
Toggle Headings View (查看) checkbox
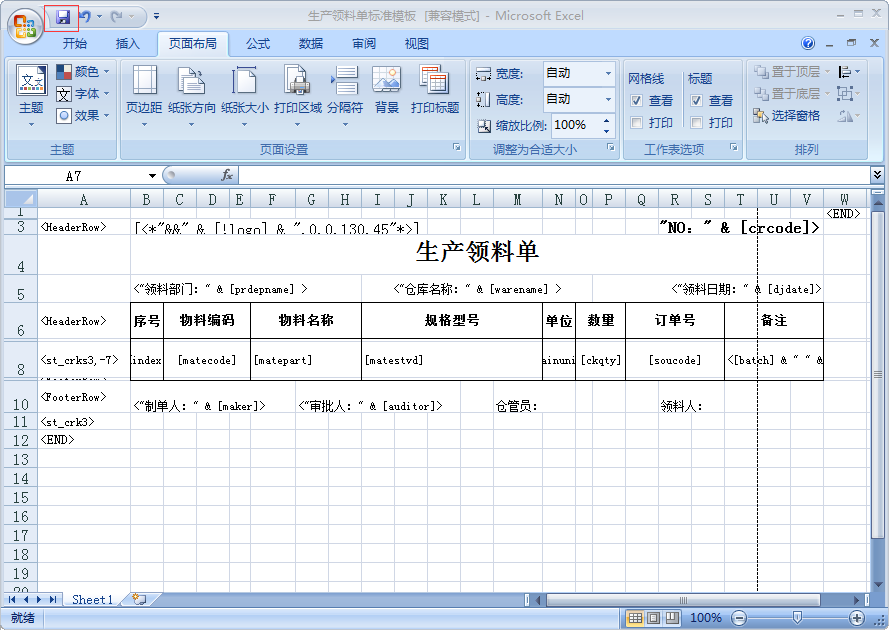(696, 101)
